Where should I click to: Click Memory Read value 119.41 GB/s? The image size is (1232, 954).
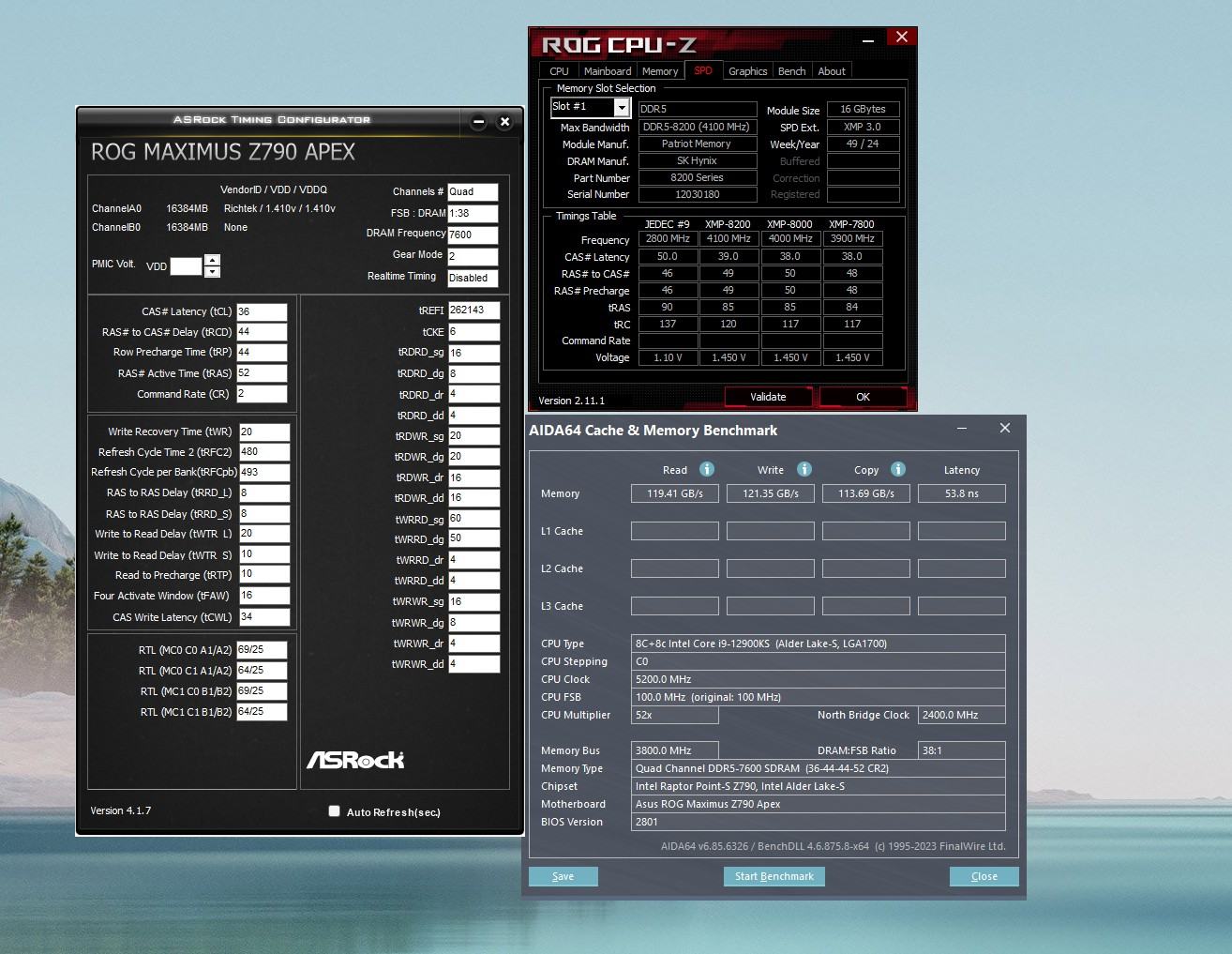click(675, 493)
